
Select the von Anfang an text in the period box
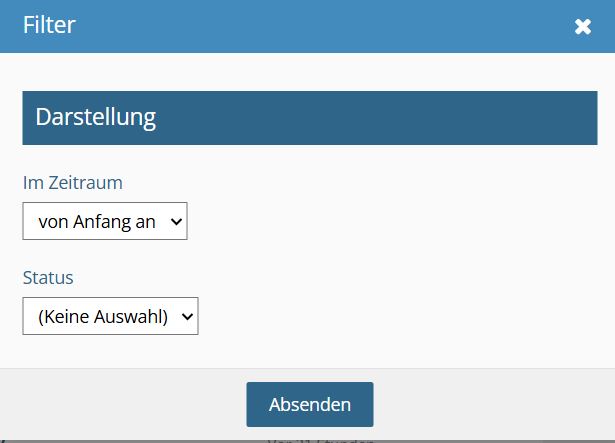[x=96, y=222]
